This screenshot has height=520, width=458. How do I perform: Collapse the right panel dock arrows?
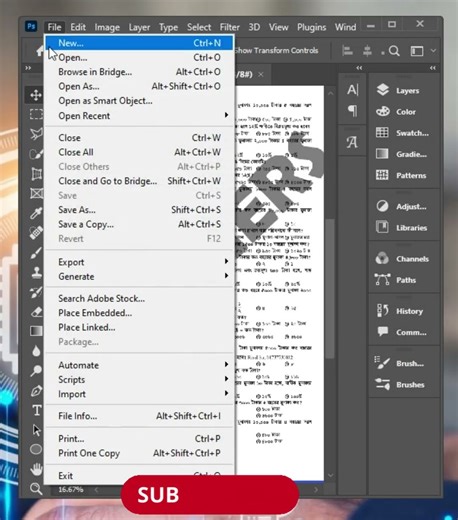433,68
